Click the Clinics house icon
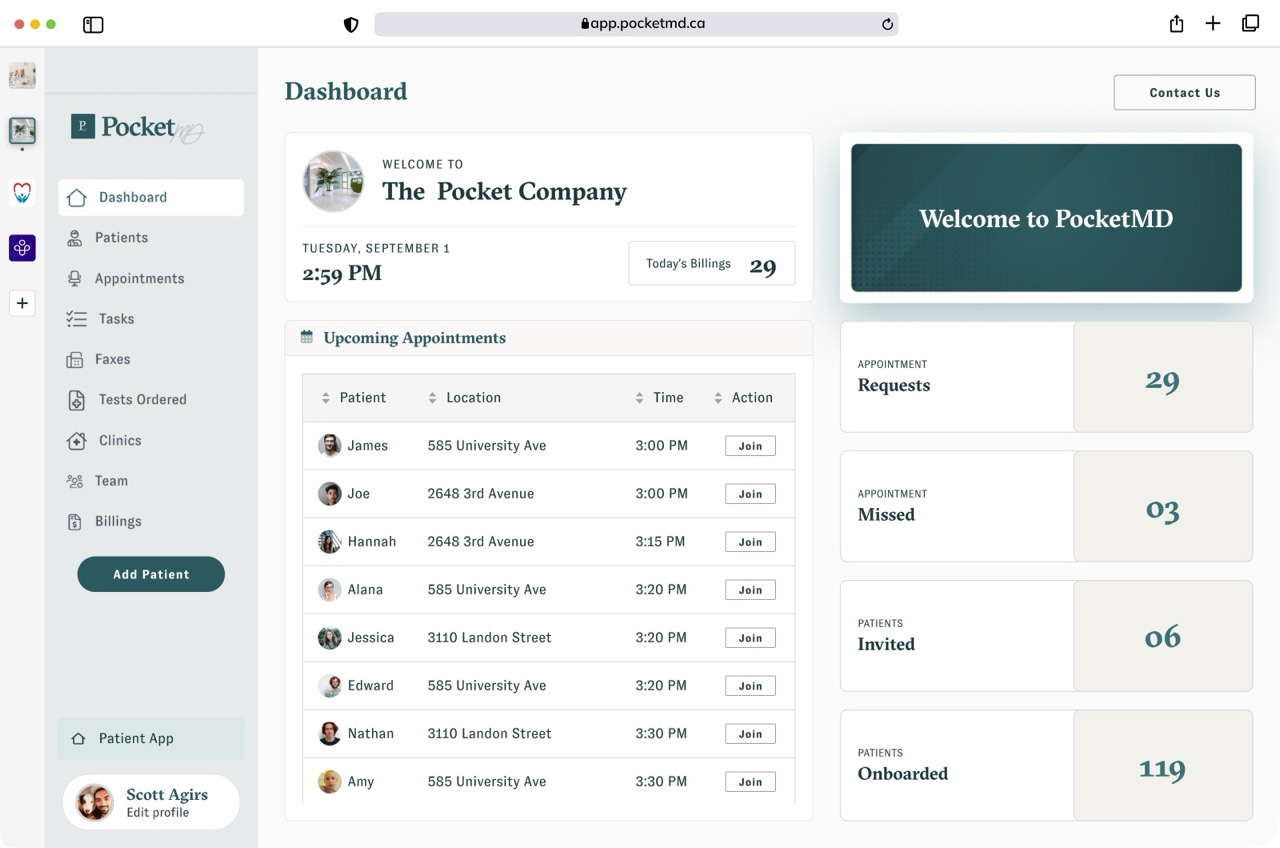Viewport: 1280px width, 848px height. [x=76, y=441]
